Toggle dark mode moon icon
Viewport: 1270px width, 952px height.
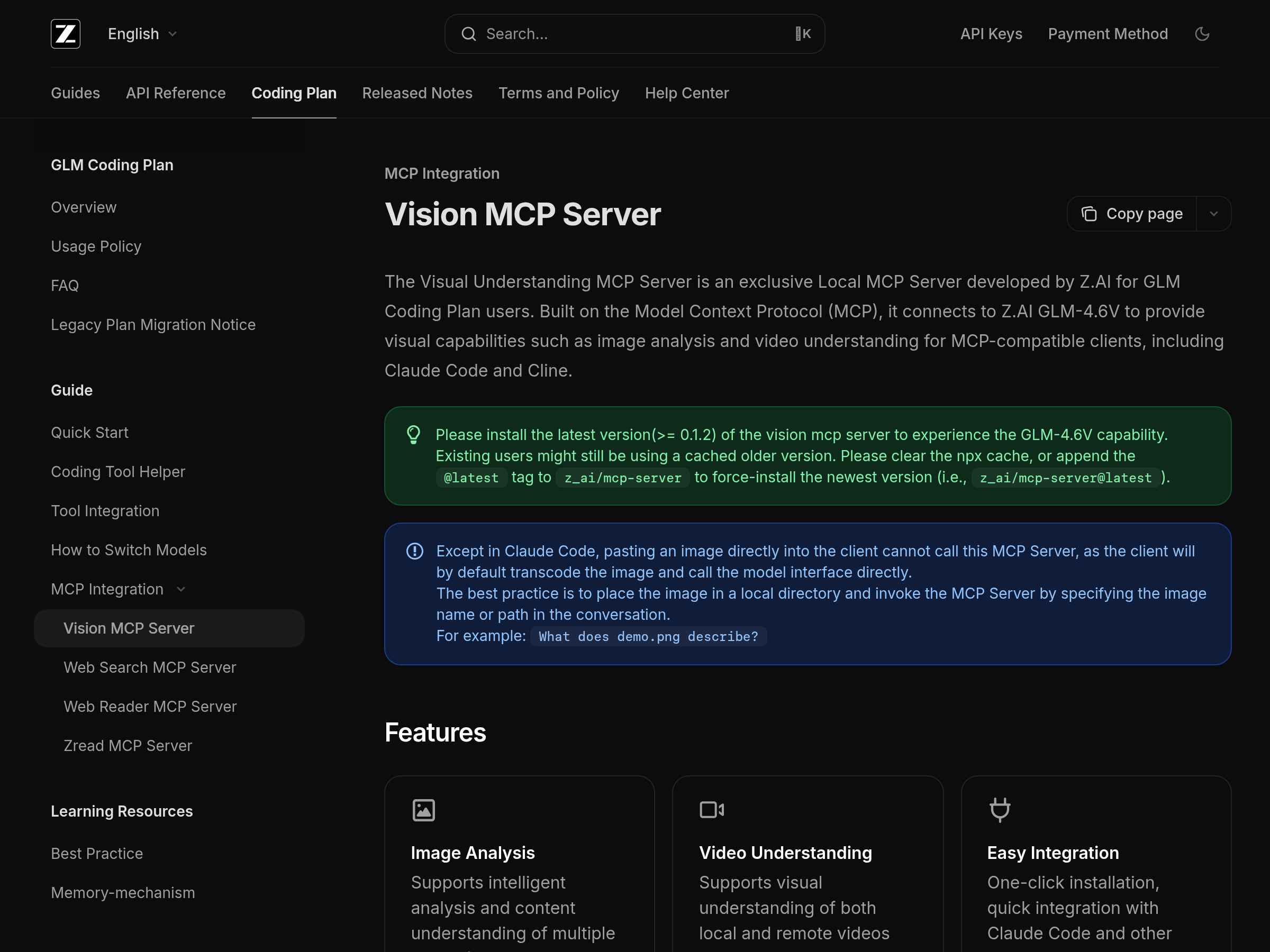point(1202,34)
